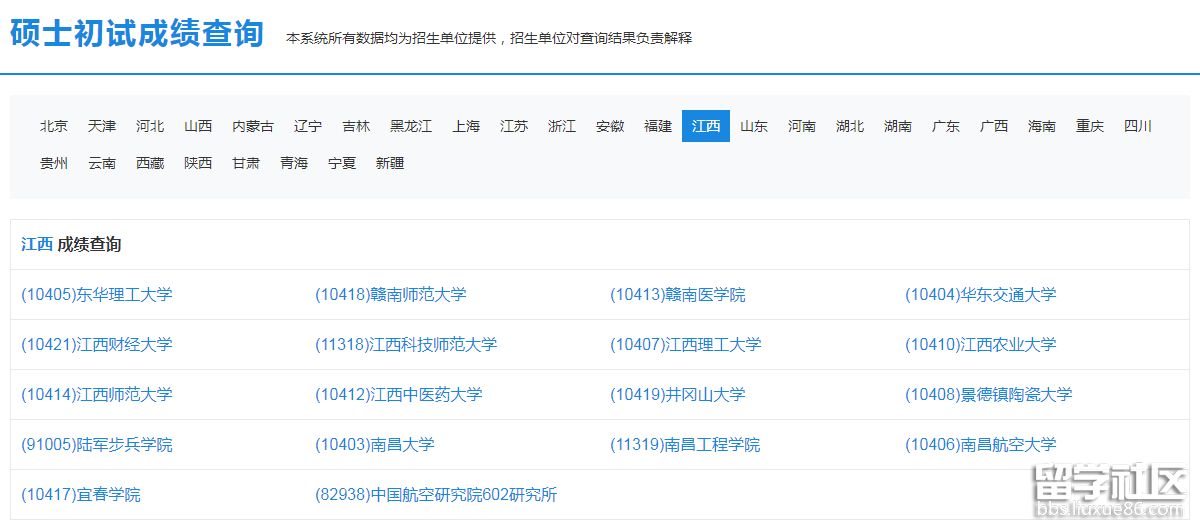1200x531 pixels.
Task: Open (82938)中国航空研究院602研究所 link
Action: tap(436, 494)
